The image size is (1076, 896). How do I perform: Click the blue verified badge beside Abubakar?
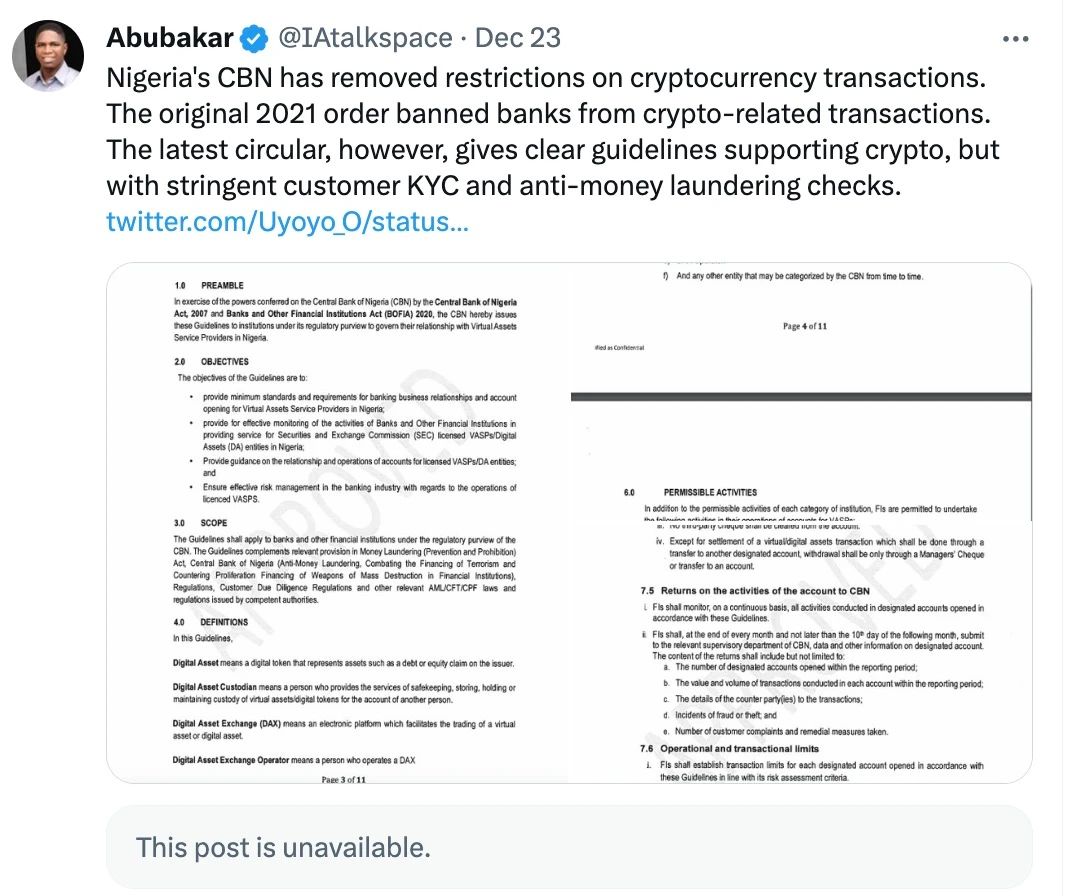(255, 38)
